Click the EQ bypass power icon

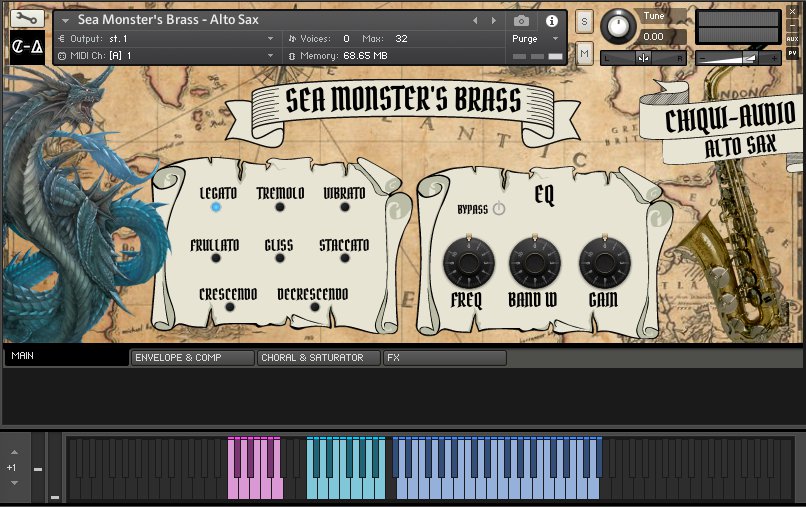[498, 209]
